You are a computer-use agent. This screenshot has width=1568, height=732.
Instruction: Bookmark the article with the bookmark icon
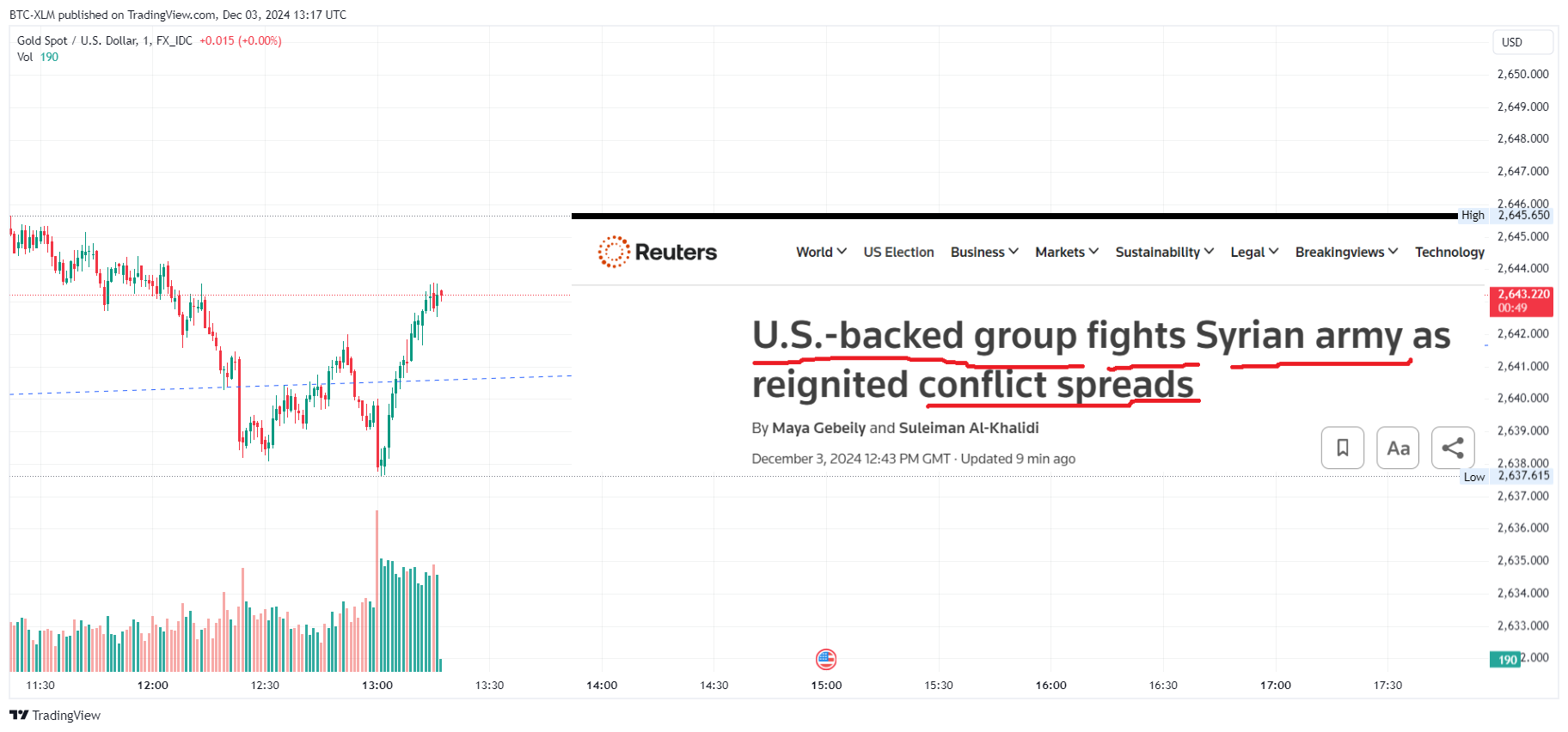[x=1343, y=448]
